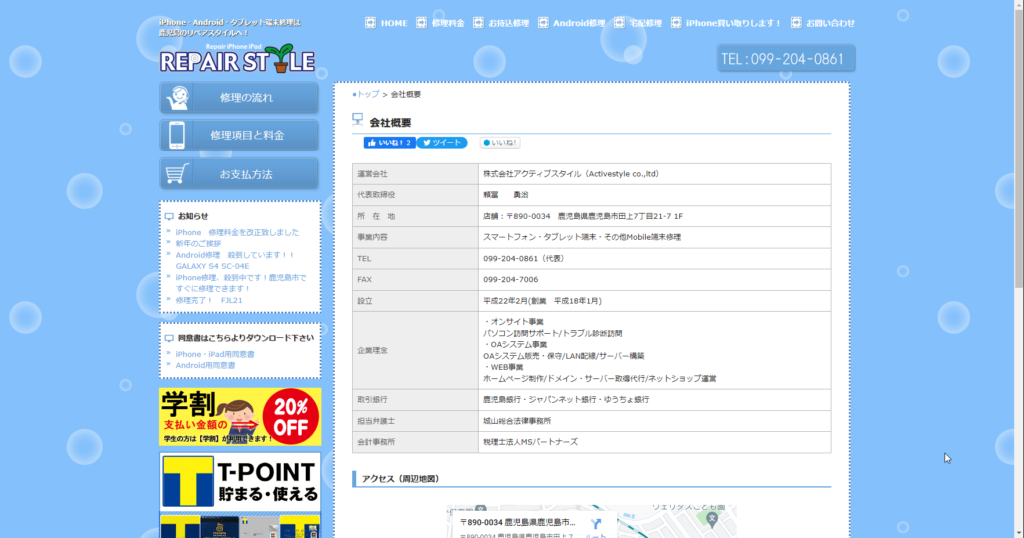Screen dimensions: 1024x538
Task: Click the アクセス(周辺地図) heading
Action: point(400,479)
